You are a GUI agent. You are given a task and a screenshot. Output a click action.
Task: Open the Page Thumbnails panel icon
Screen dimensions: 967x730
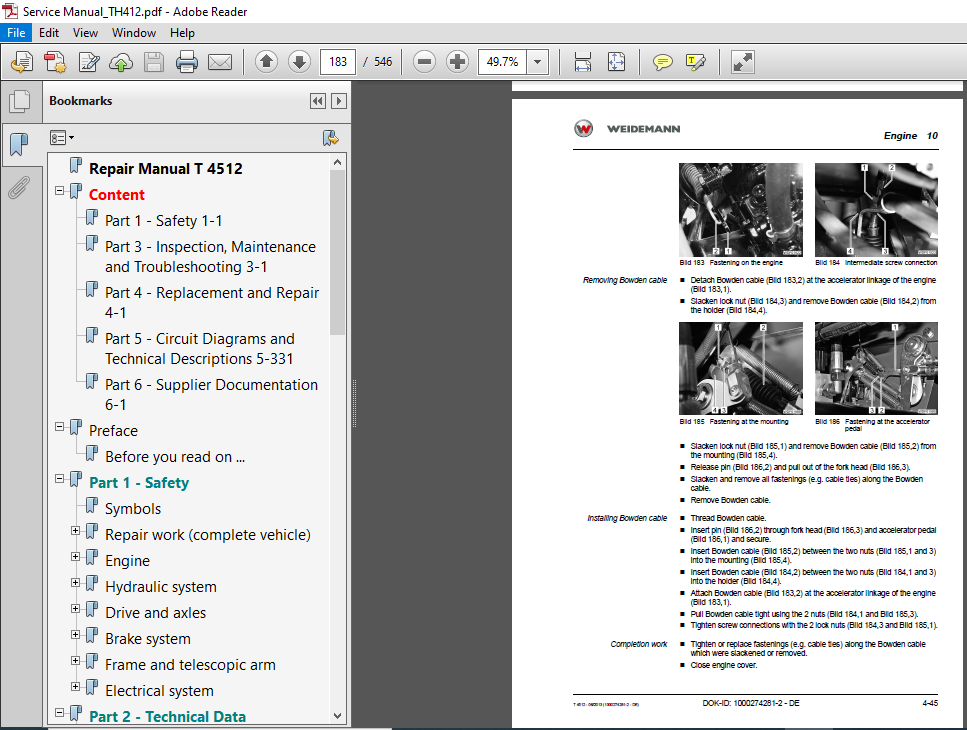click(x=20, y=101)
